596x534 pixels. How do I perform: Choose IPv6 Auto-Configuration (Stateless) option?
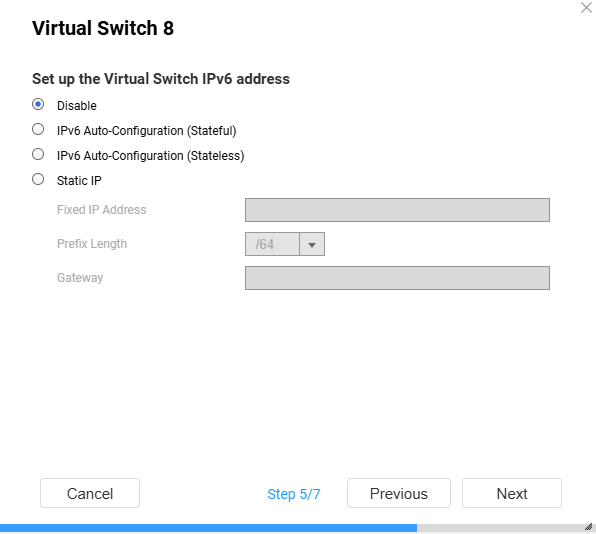38,154
